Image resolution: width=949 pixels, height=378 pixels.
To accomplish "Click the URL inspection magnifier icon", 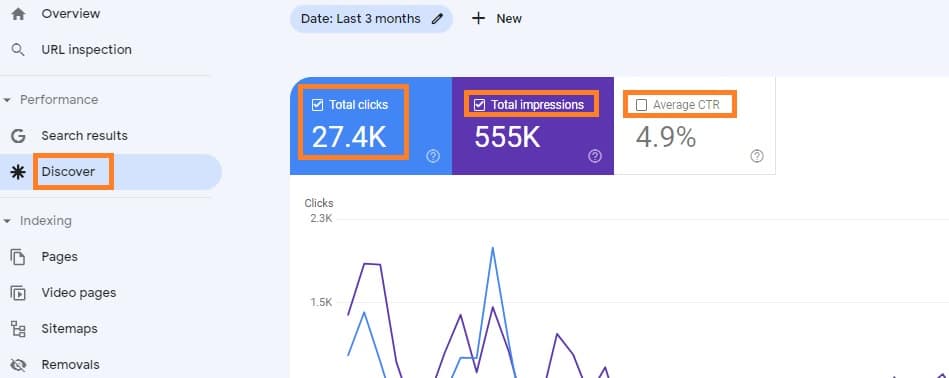I will click(18, 50).
